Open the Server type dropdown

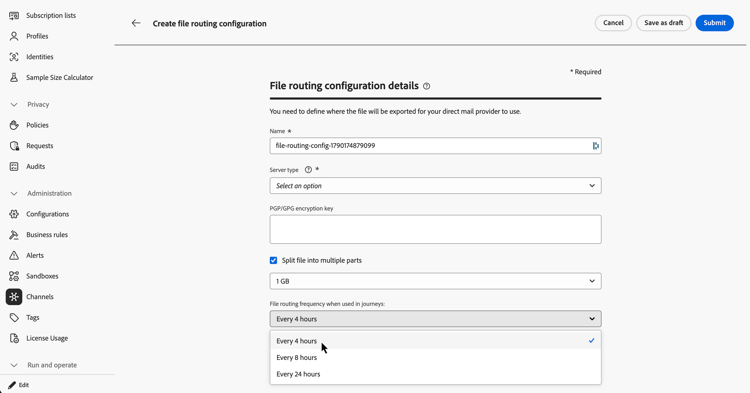point(435,186)
